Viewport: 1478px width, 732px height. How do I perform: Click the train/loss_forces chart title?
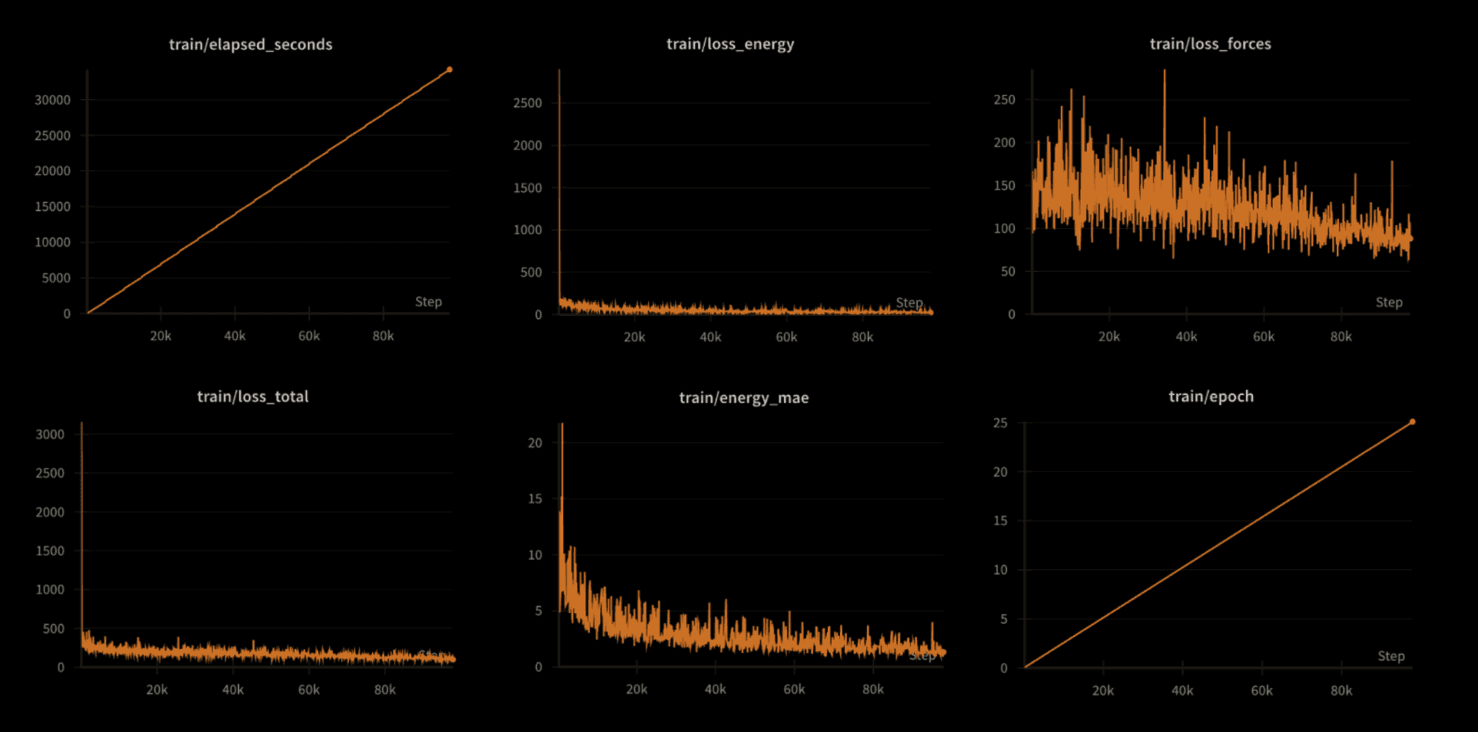tap(1210, 44)
